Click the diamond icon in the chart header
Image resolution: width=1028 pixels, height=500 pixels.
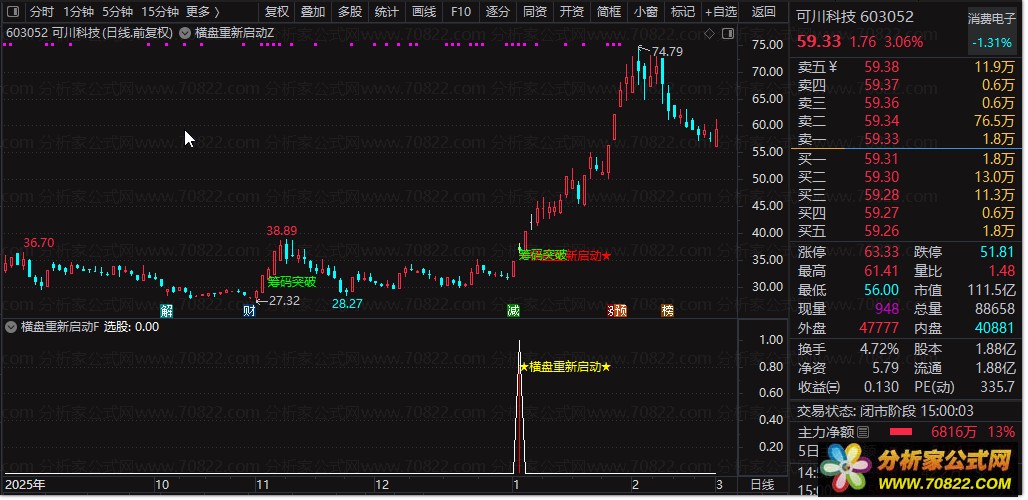point(709,33)
